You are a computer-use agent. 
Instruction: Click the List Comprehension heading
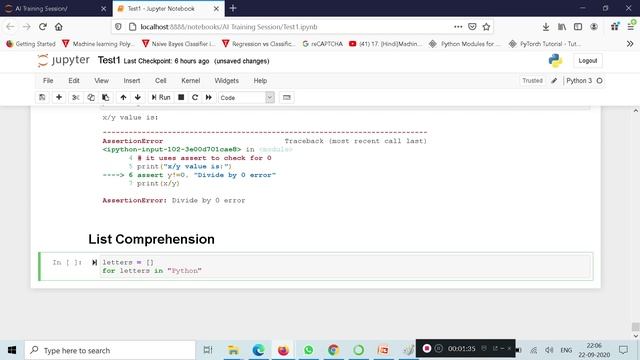tap(151, 239)
